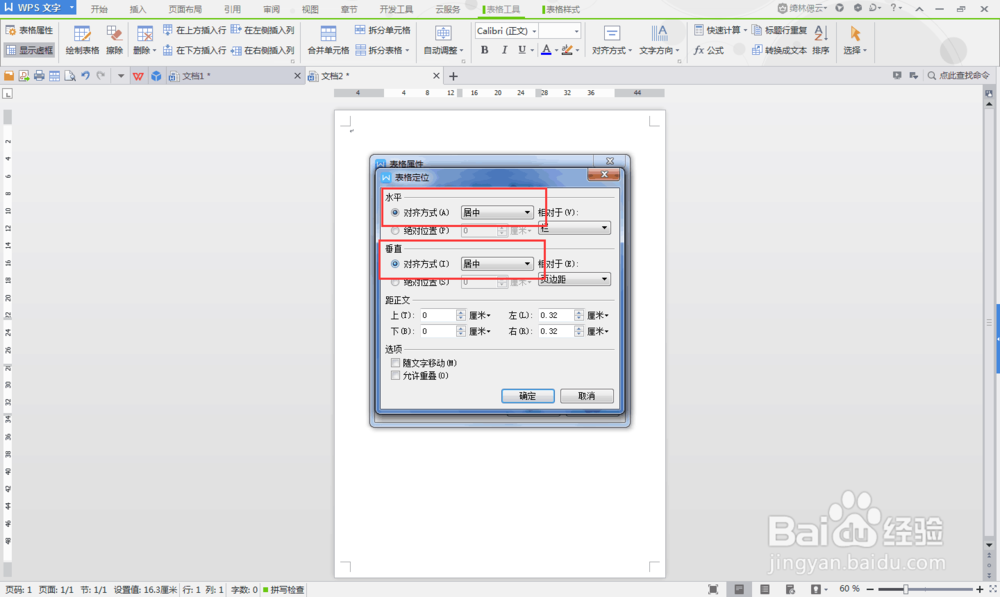This screenshot has width=1000, height=597.
Task: Click 确定 in the 表格定位 dialog
Action: point(527,396)
